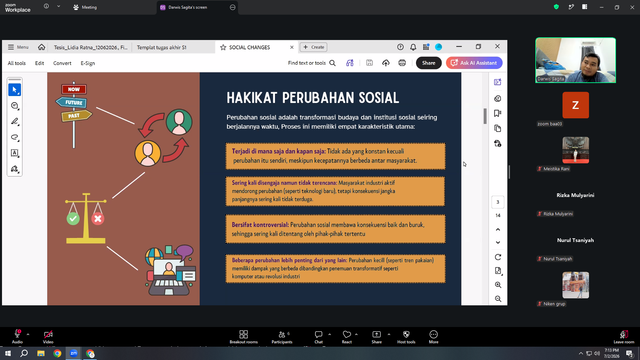Click the print icon in Acrobat toolbar

coord(402,63)
